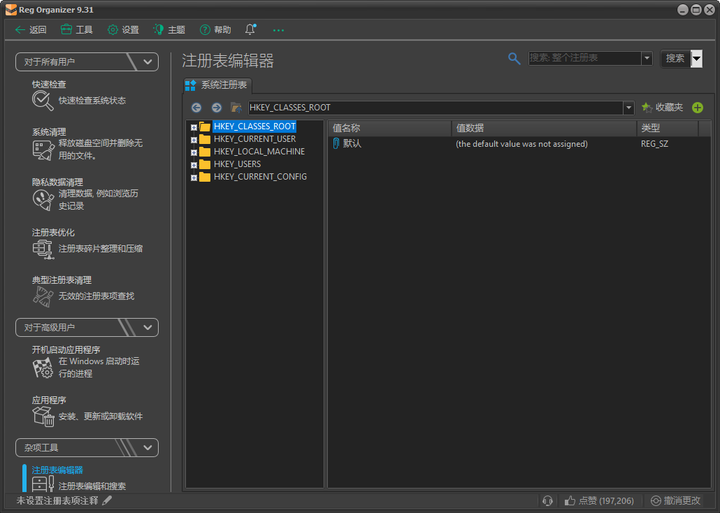Open the 工具 menu
720x513 pixels.
[76, 30]
